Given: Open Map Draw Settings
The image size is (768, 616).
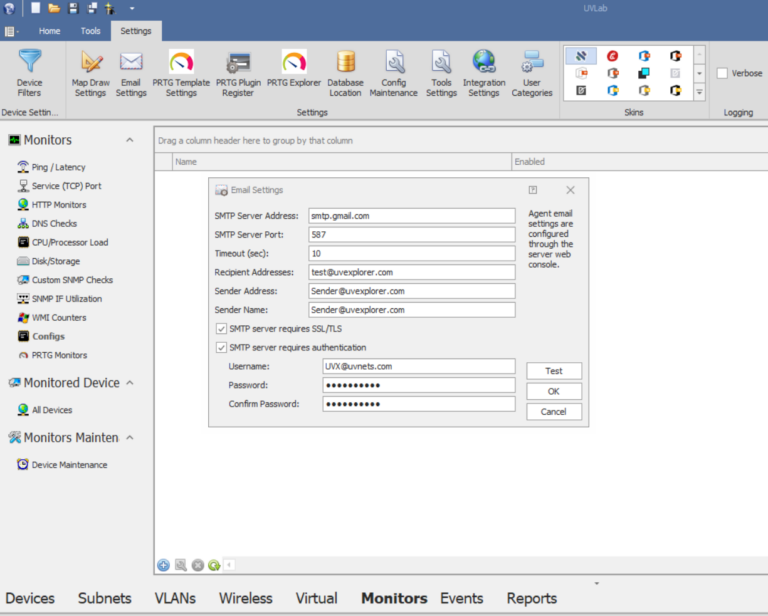Looking at the screenshot, I should click(91, 73).
